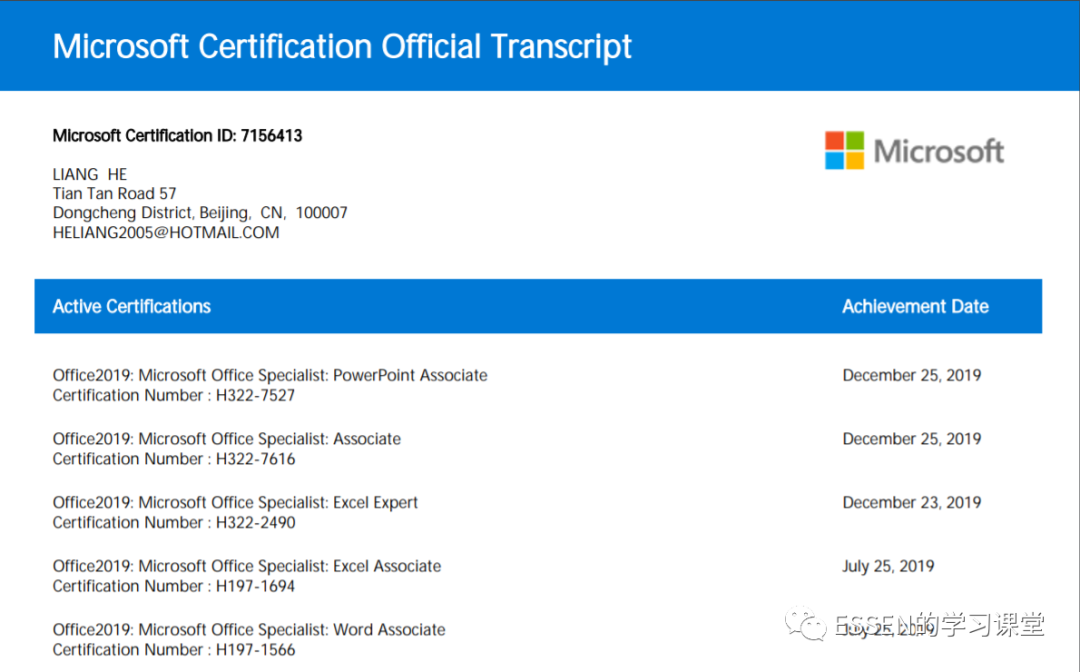Click 'Certification Number : H197-1566'
Screen dimensions: 1080x672
tap(174, 649)
